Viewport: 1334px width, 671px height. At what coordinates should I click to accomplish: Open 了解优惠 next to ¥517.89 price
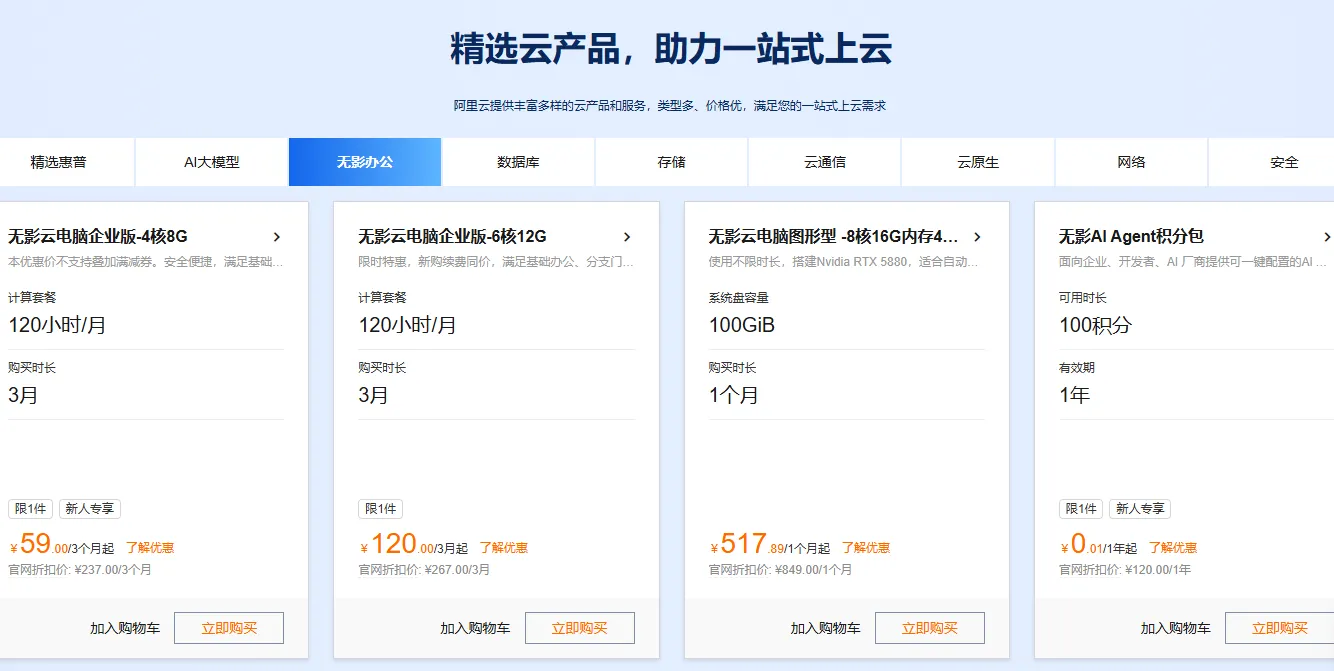(865, 548)
